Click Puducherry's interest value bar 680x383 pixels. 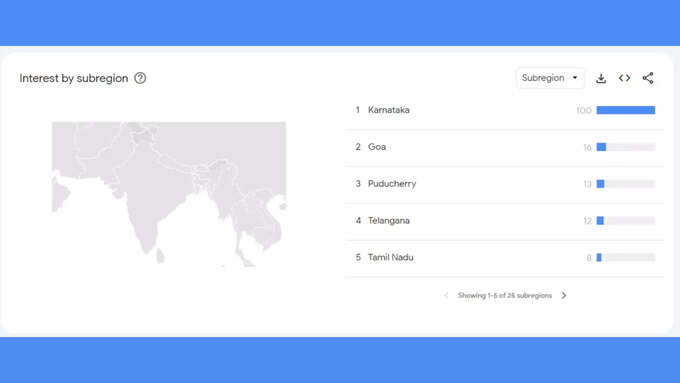[626, 184]
